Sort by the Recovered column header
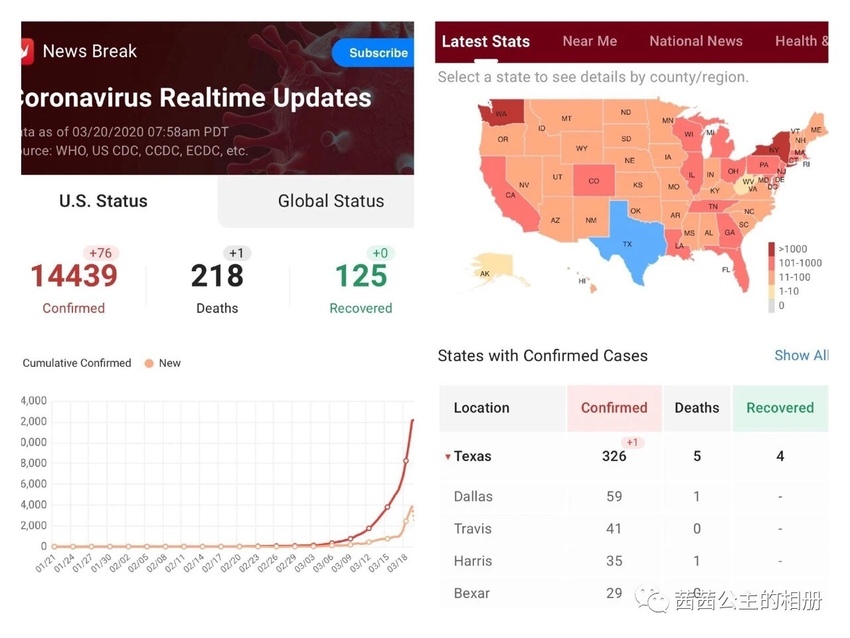850x638 pixels. 780,408
